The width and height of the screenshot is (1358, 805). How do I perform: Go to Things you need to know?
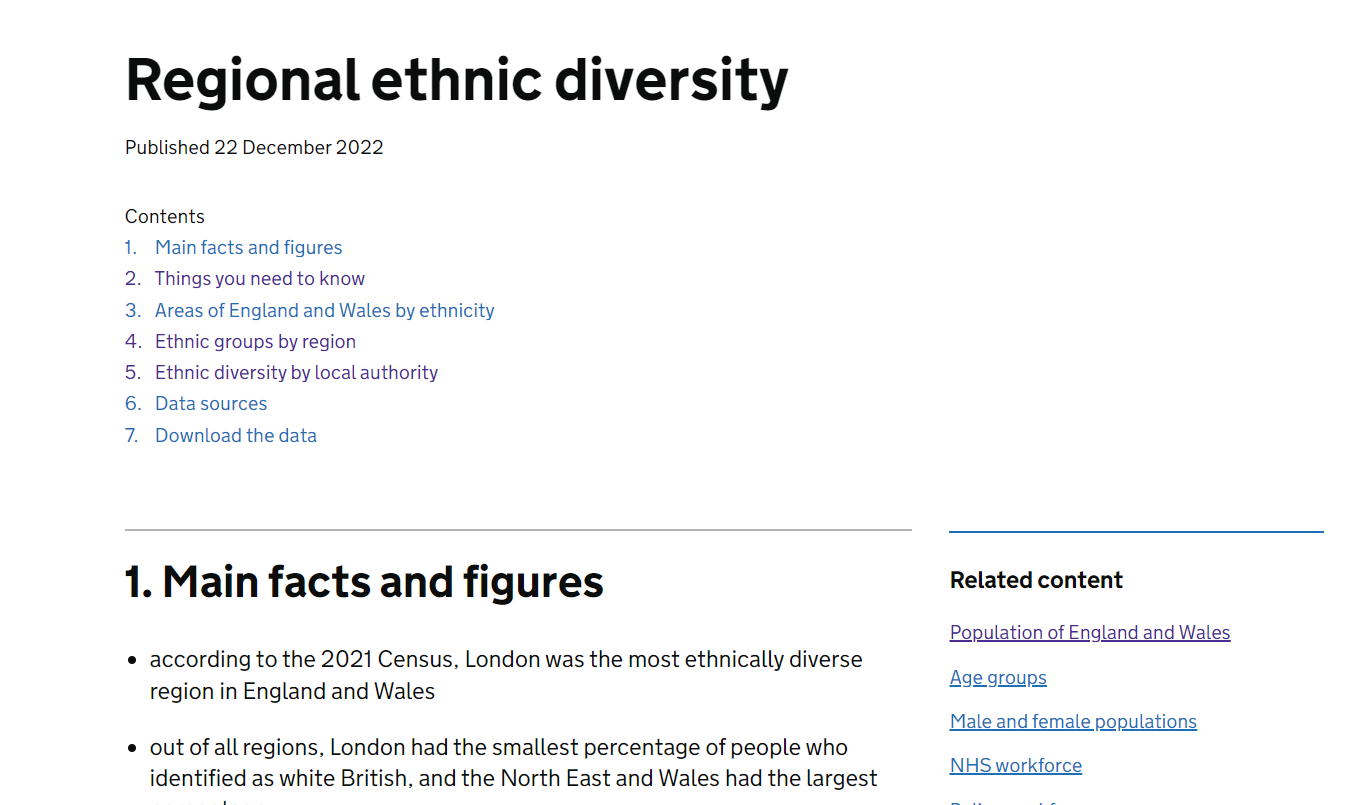pos(259,279)
